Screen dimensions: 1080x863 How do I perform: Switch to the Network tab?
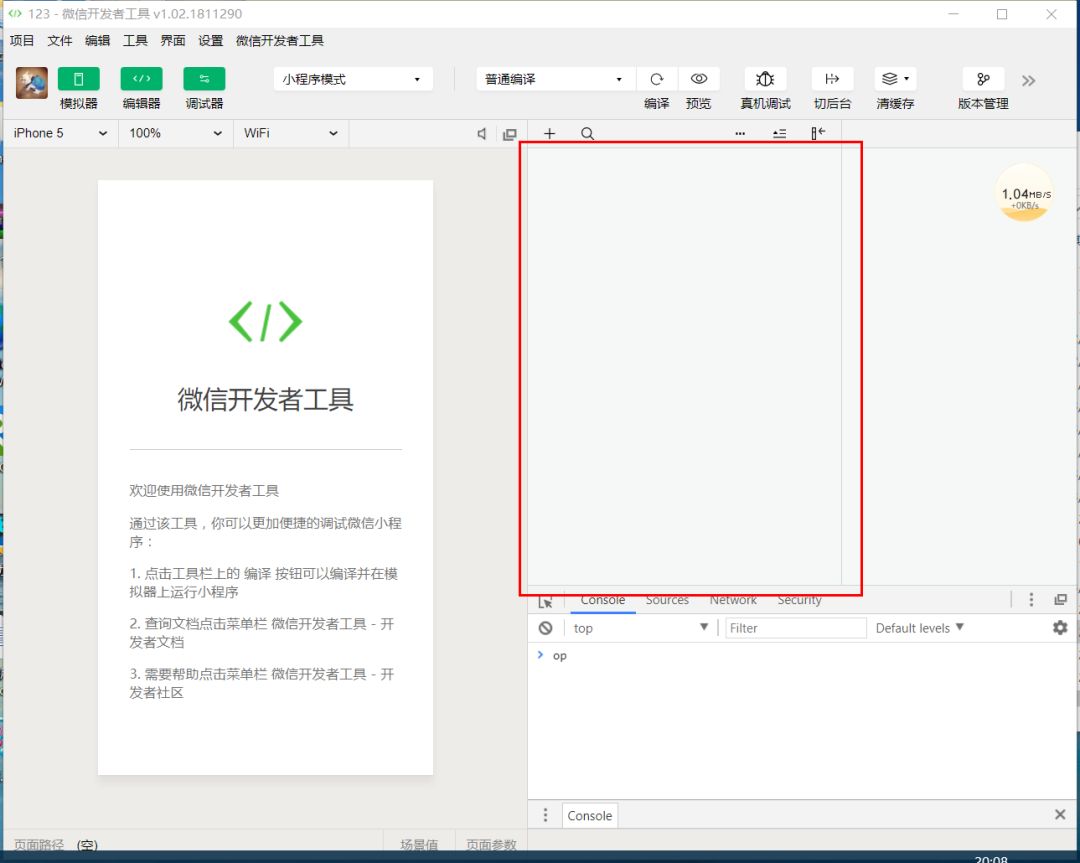pos(733,601)
